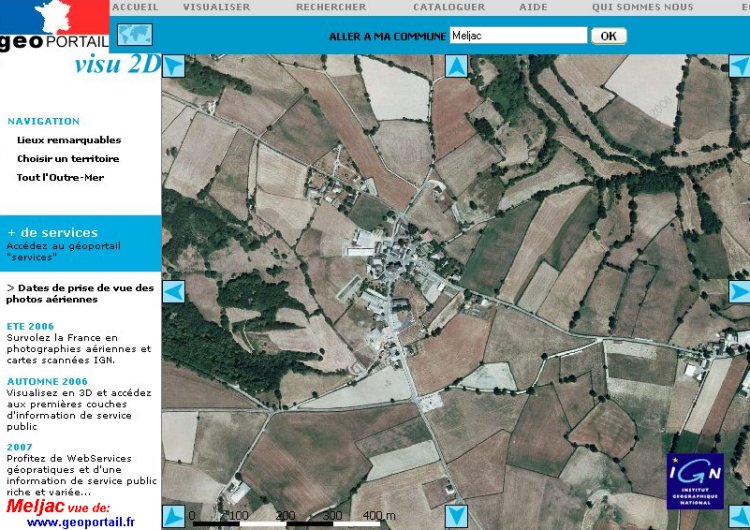The image size is (750, 530).
Task: Open the AIDE menu
Action: tap(533, 7)
